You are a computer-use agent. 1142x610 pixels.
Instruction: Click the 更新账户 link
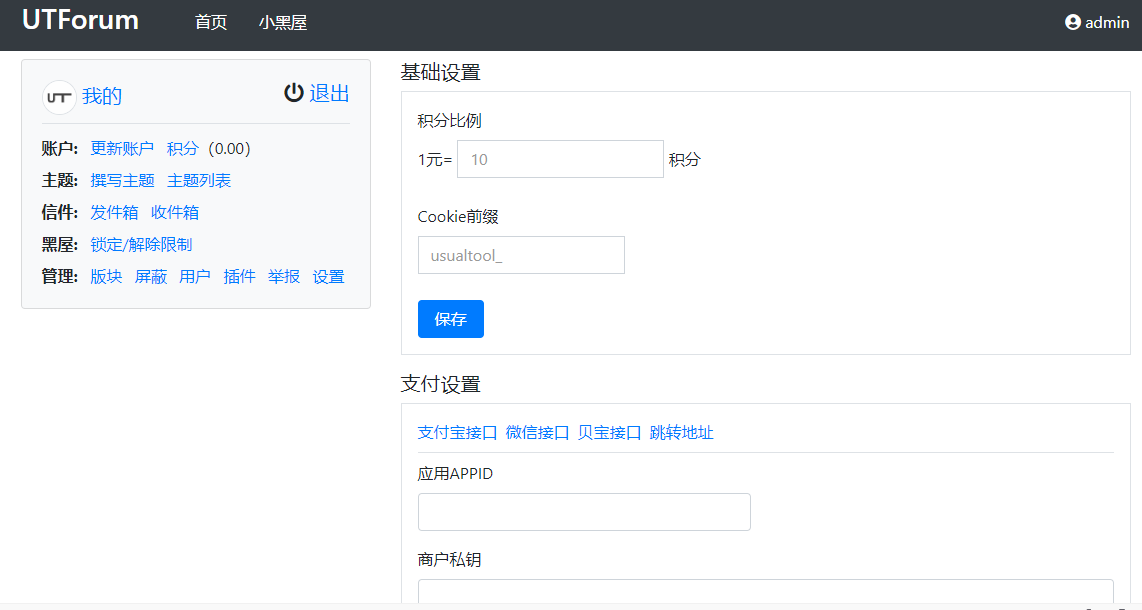pos(122,149)
